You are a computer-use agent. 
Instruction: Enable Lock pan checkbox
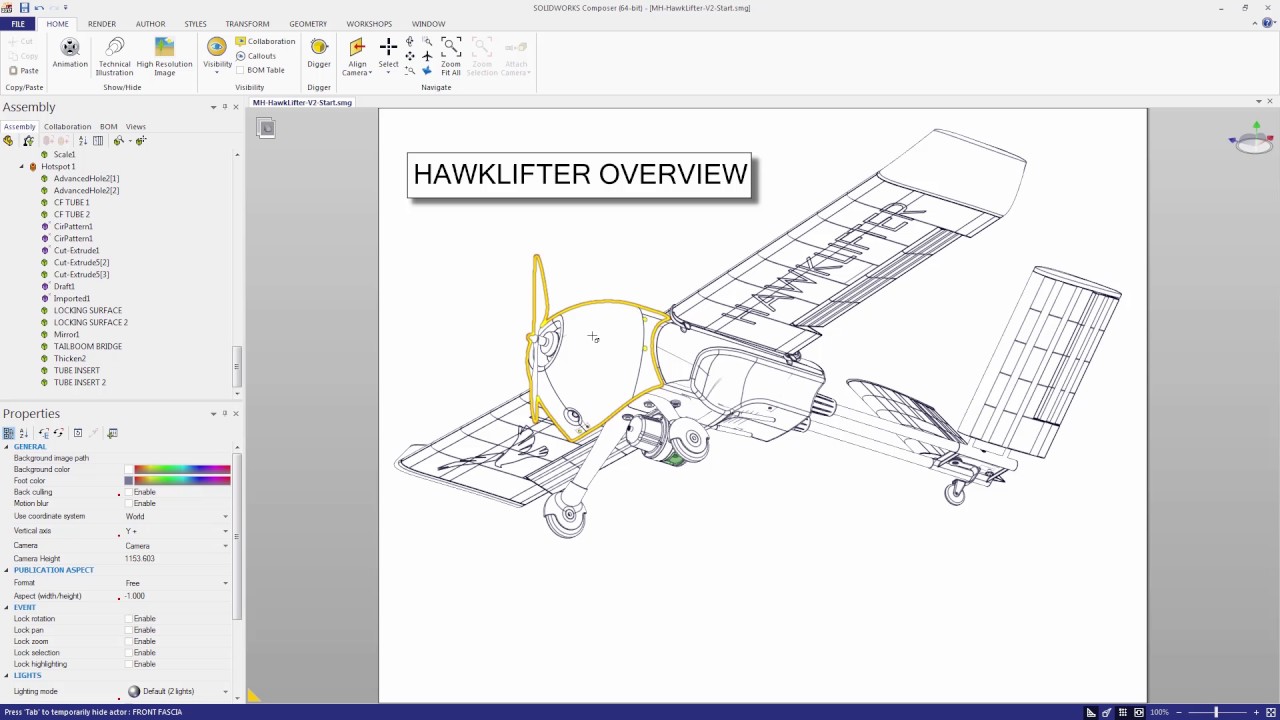click(x=129, y=630)
